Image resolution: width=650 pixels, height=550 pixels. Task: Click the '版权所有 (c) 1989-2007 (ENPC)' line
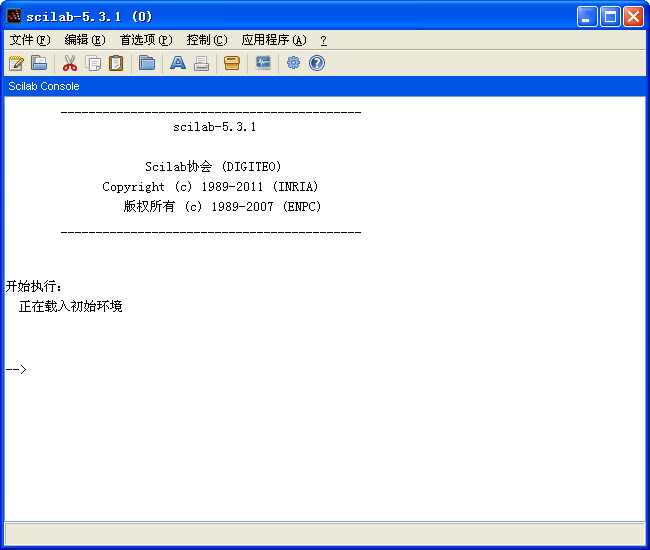(x=222, y=206)
